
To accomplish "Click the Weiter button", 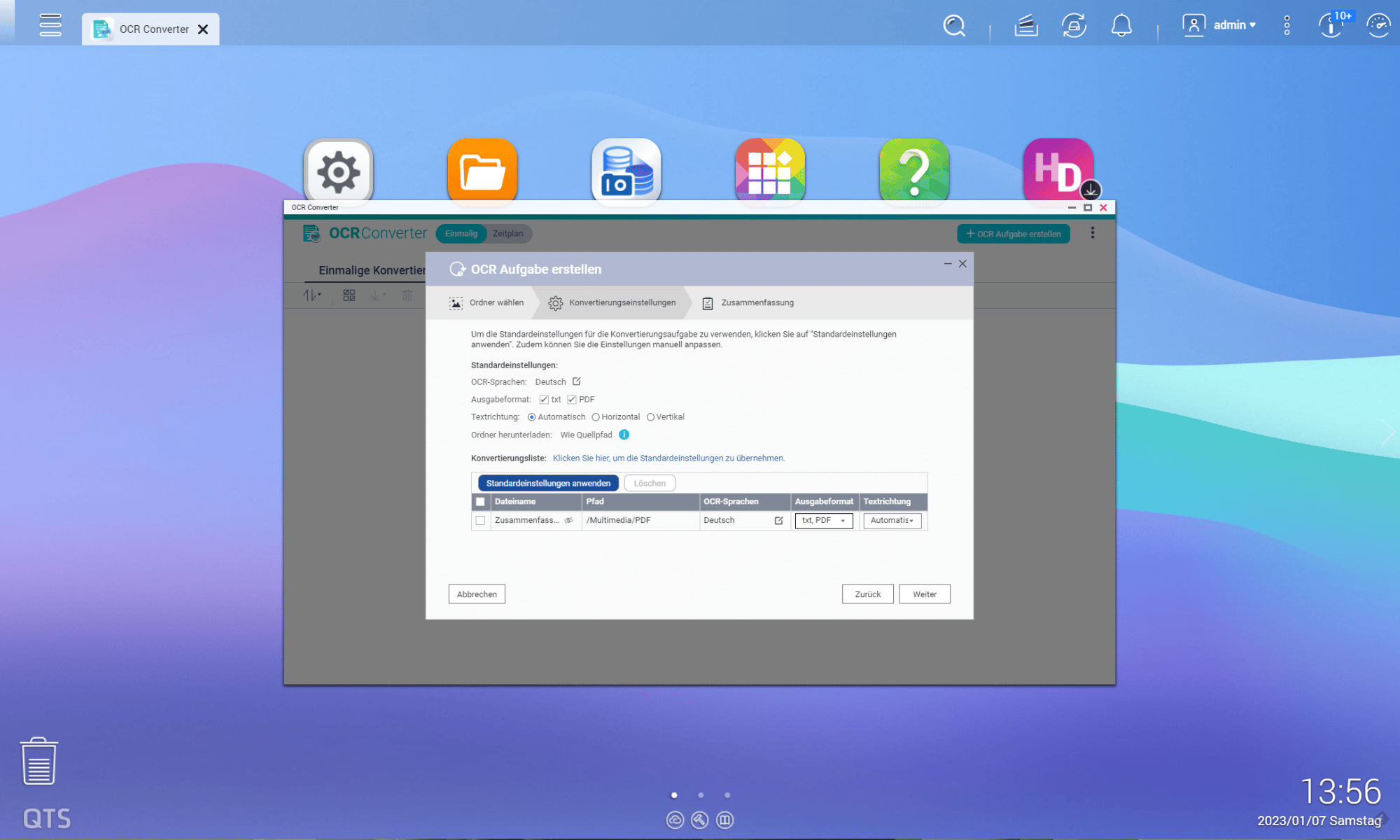I will click(924, 594).
